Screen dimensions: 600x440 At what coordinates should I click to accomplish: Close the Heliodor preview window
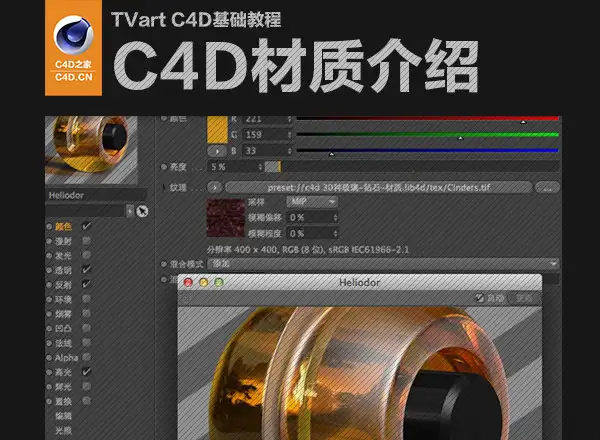pos(188,282)
